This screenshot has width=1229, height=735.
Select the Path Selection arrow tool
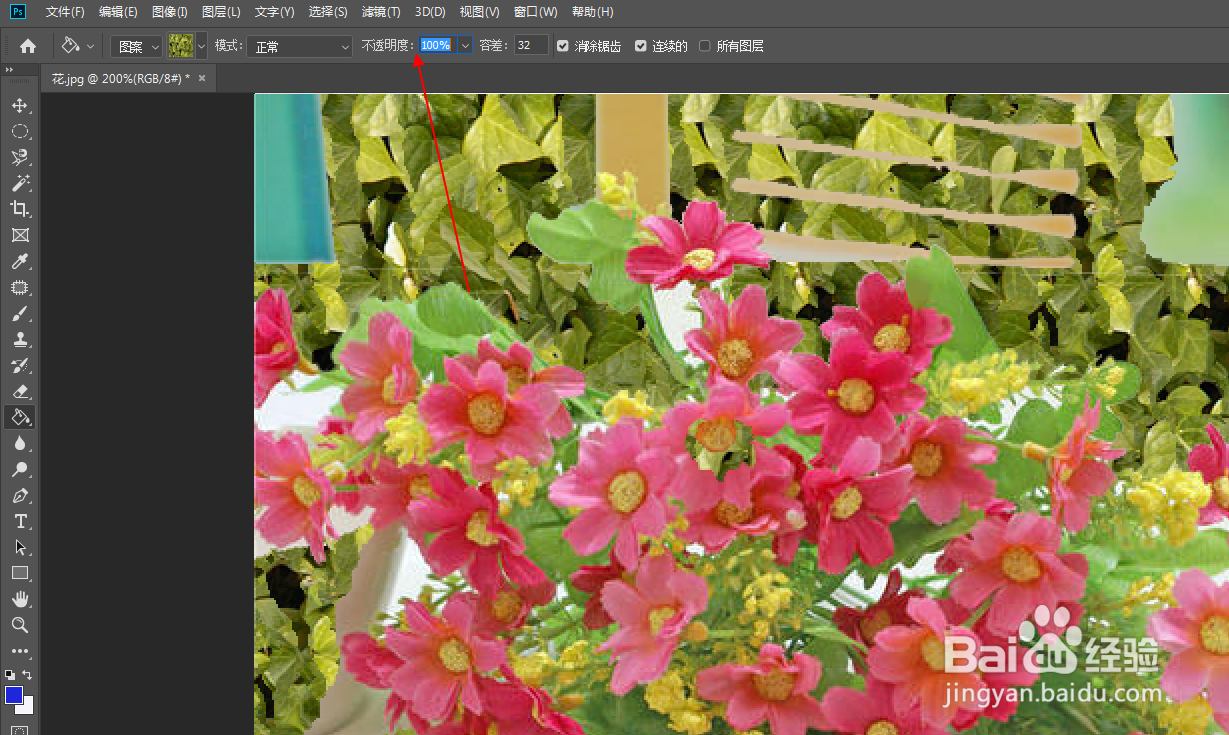pos(20,547)
